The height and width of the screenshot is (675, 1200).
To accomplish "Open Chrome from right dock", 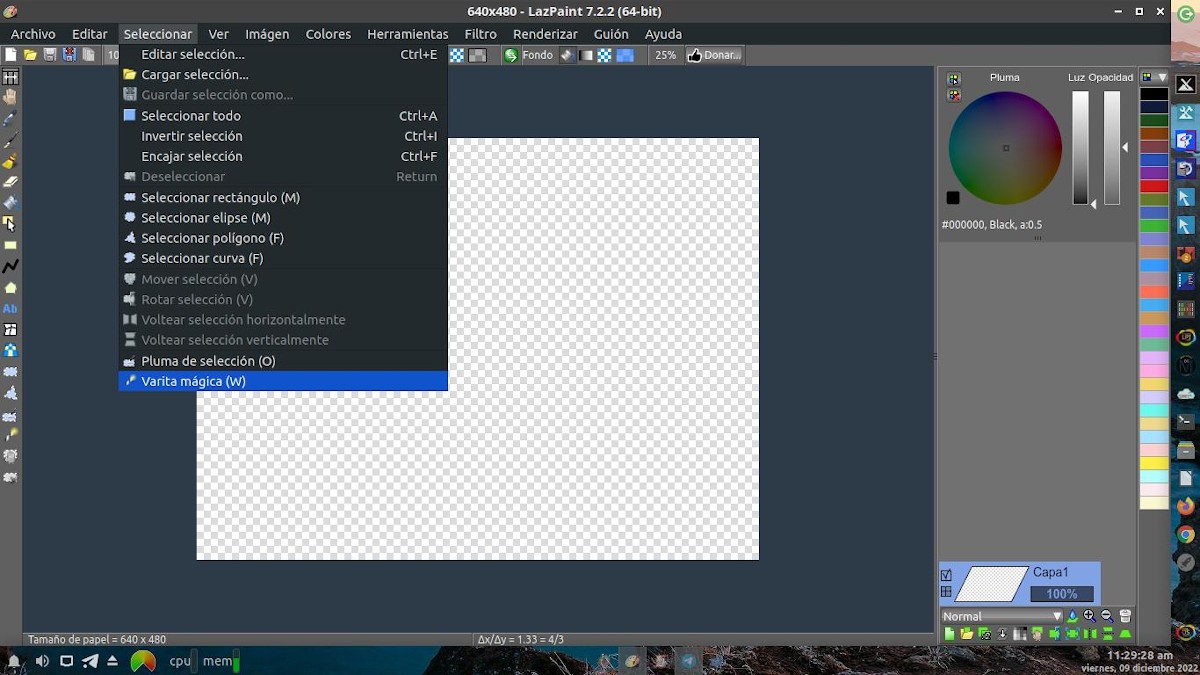I will pyautogui.click(x=1186, y=534).
